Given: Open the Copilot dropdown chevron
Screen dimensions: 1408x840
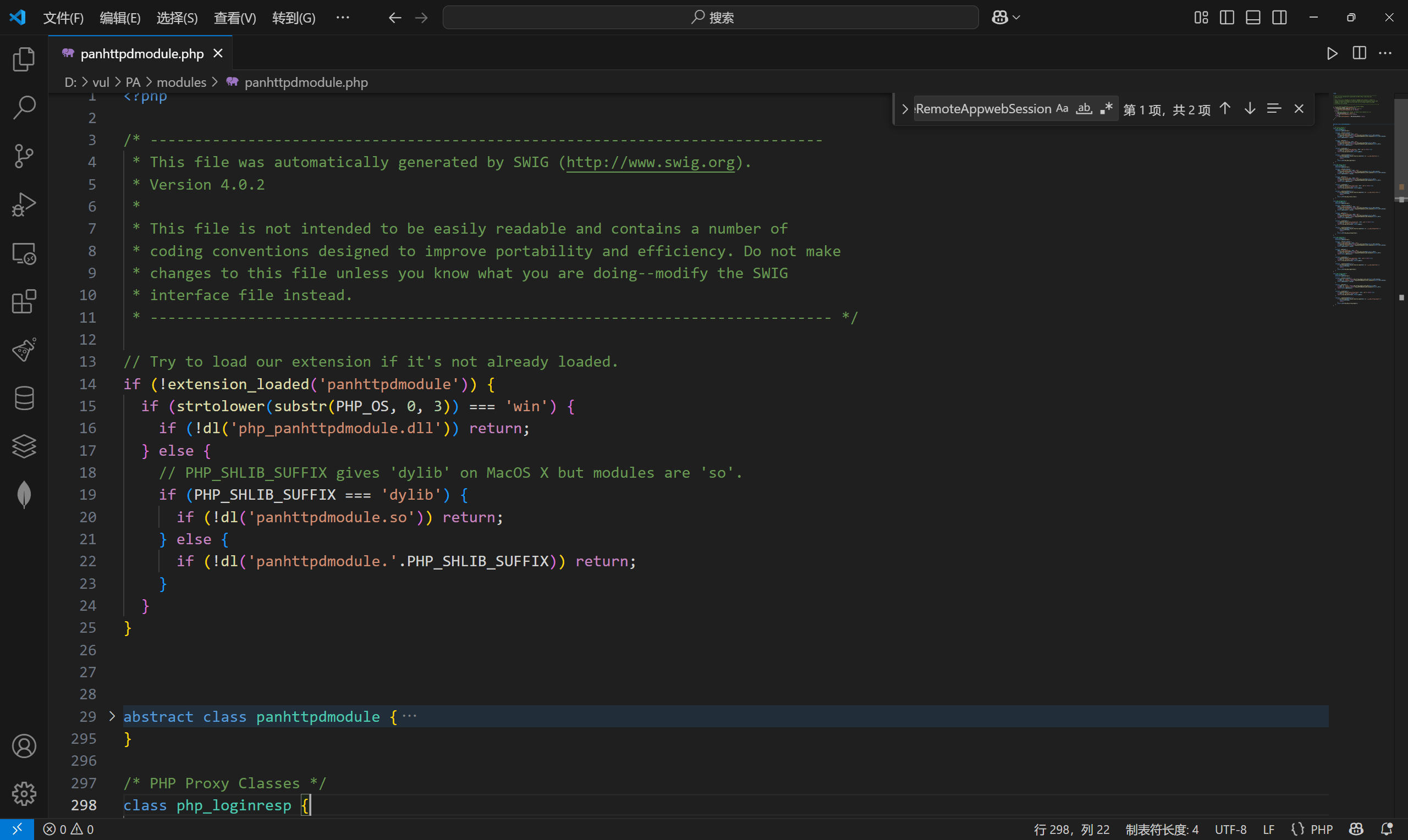Looking at the screenshot, I should pos(1017,18).
